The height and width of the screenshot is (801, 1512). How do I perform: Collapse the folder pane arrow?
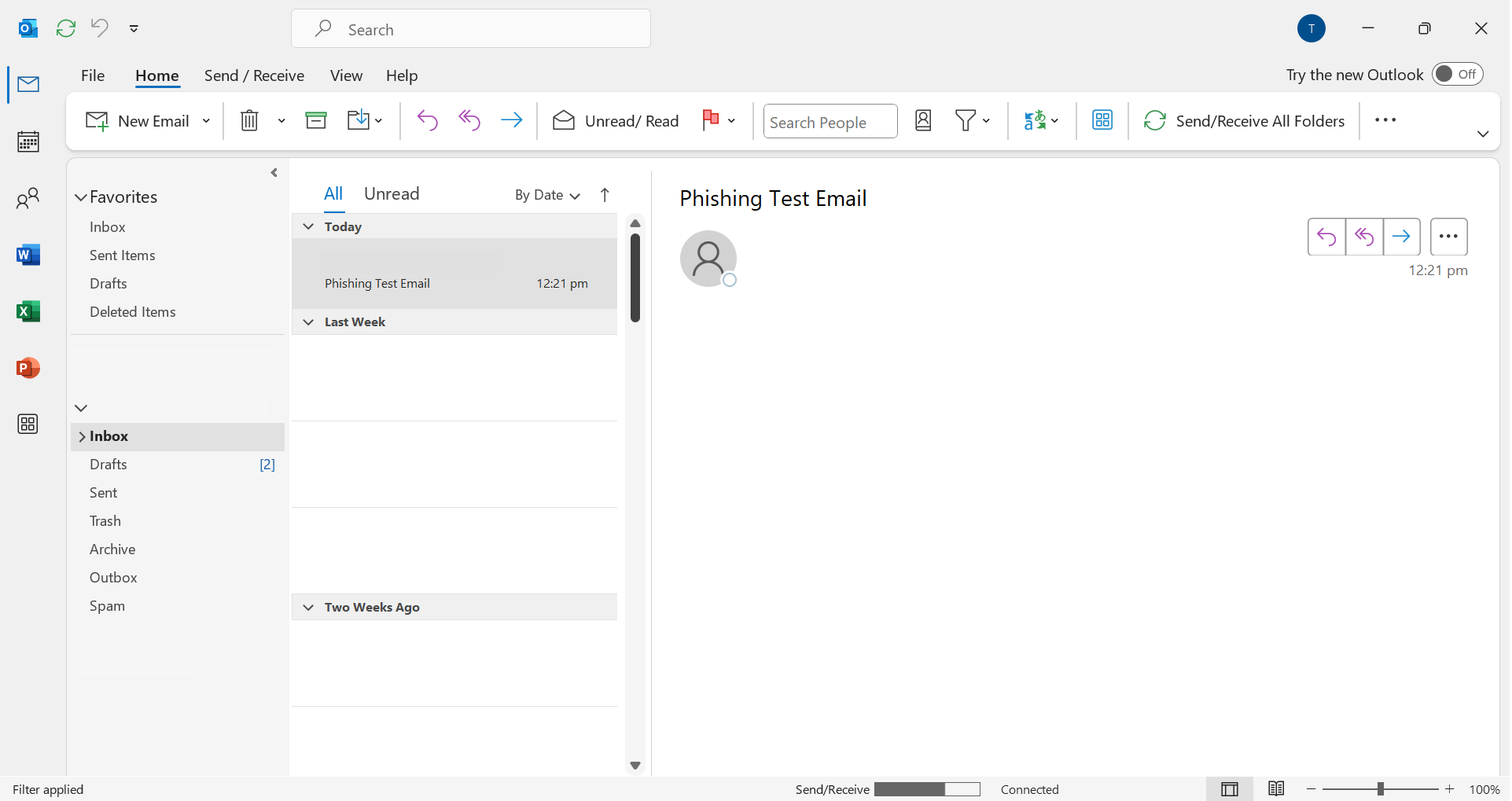pyautogui.click(x=274, y=173)
